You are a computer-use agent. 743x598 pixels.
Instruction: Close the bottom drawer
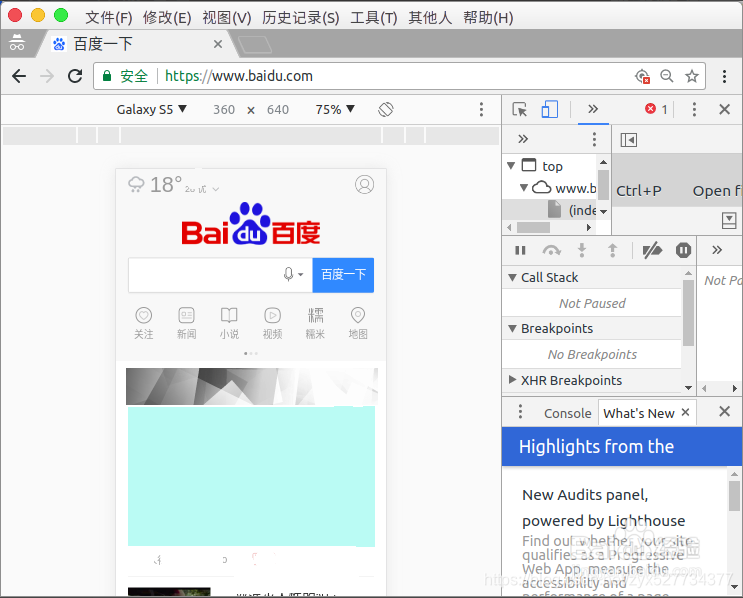(724, 411)
